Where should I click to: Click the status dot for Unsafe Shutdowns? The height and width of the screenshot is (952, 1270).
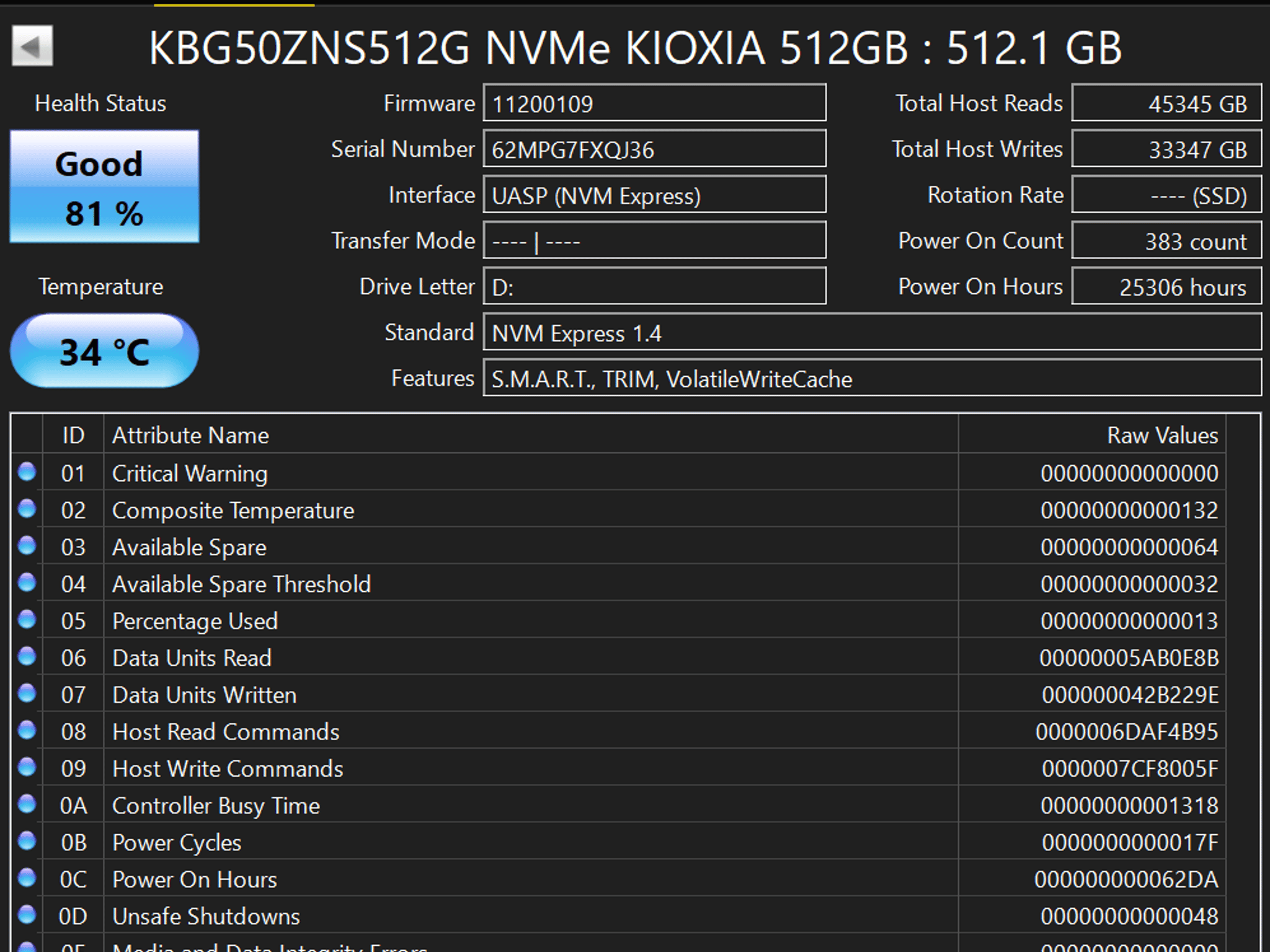27,915
